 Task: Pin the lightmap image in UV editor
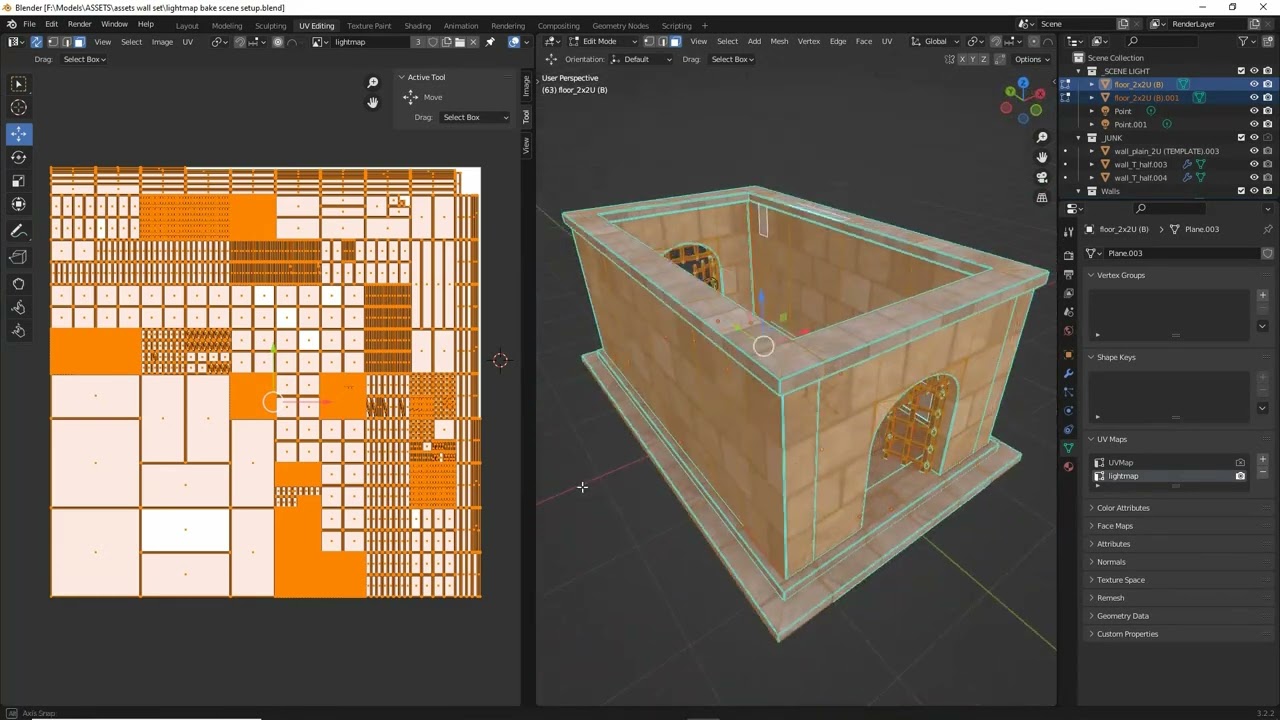pos(490,42)
